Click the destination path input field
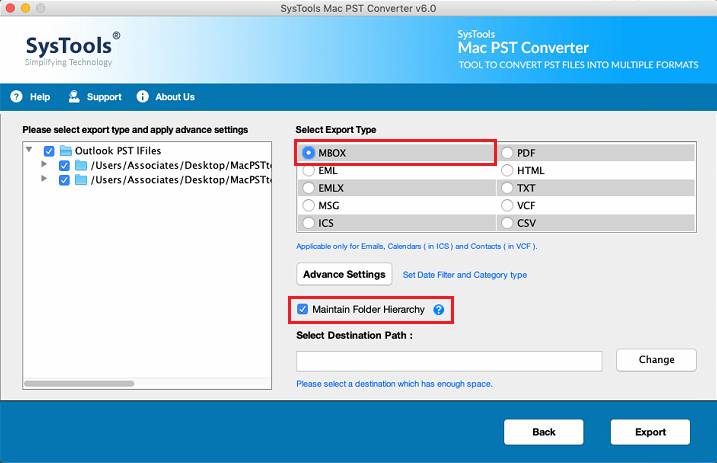 449,361
